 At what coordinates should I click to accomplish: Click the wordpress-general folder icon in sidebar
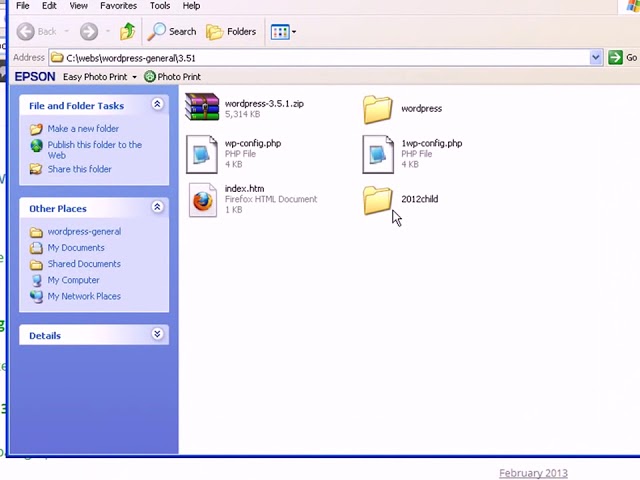click(x=36, y=232)
